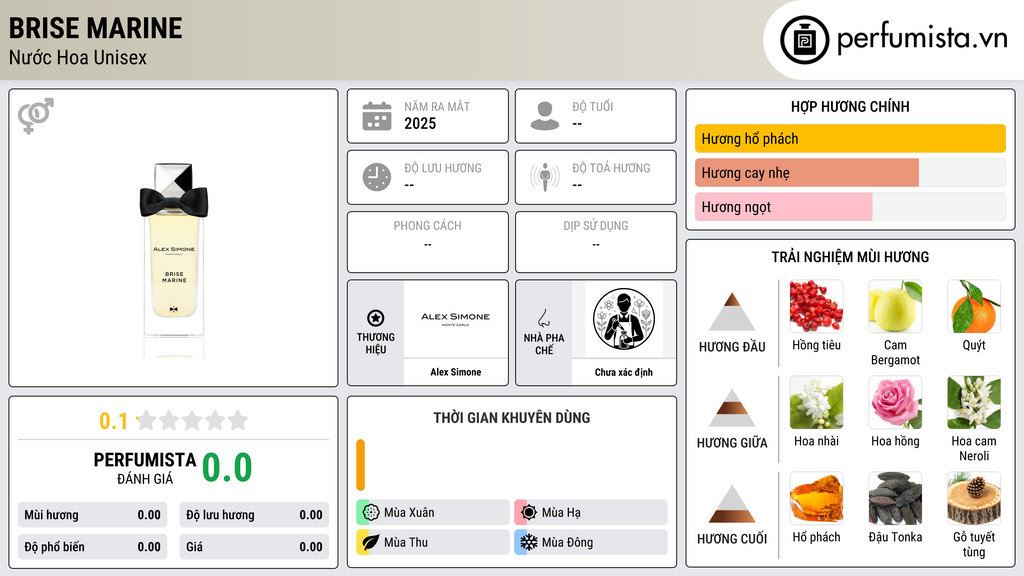Click the calendar icon for Năm ra mắt
This screenshot has width=1024, height=576.
tap(377, 116)
